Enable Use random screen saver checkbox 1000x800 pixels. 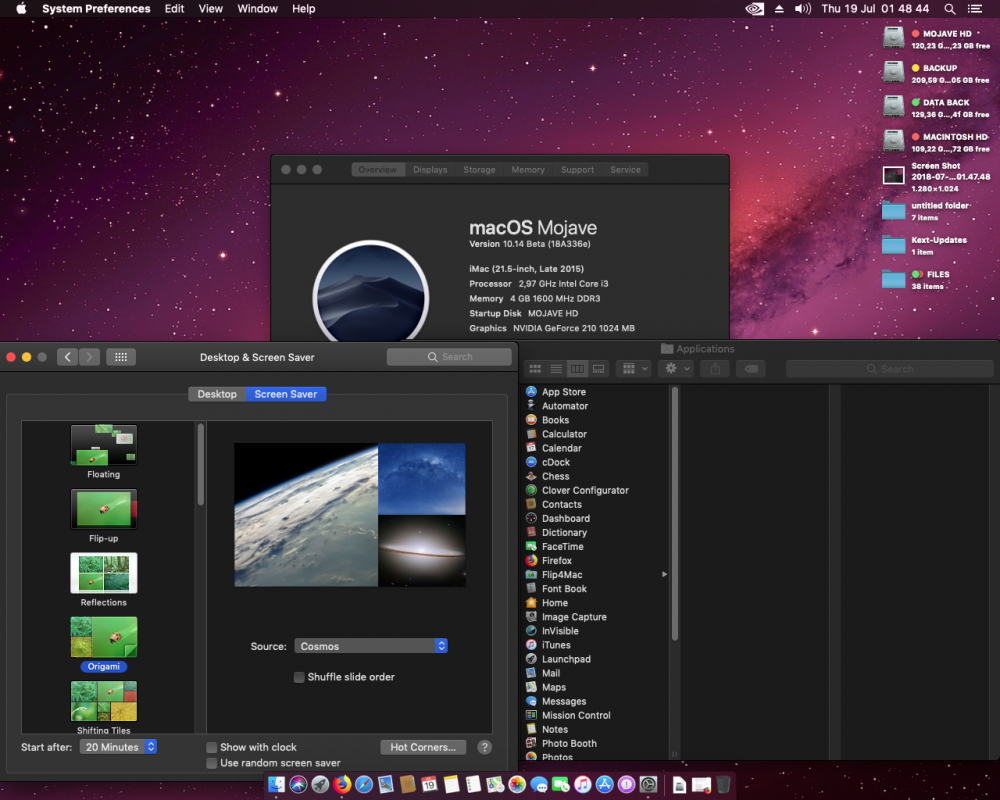click(x=212, y=763)
